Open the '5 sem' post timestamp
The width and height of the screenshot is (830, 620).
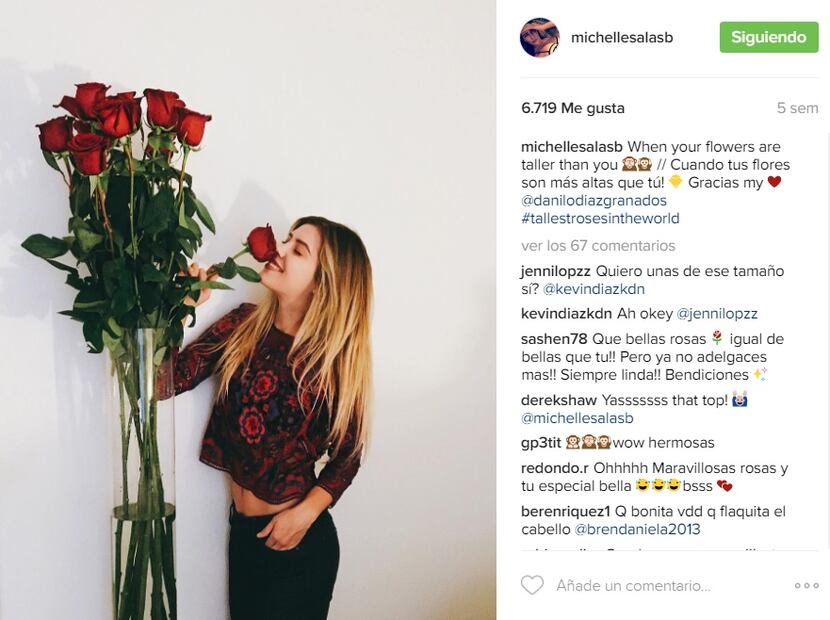click(x=797, y=108)
